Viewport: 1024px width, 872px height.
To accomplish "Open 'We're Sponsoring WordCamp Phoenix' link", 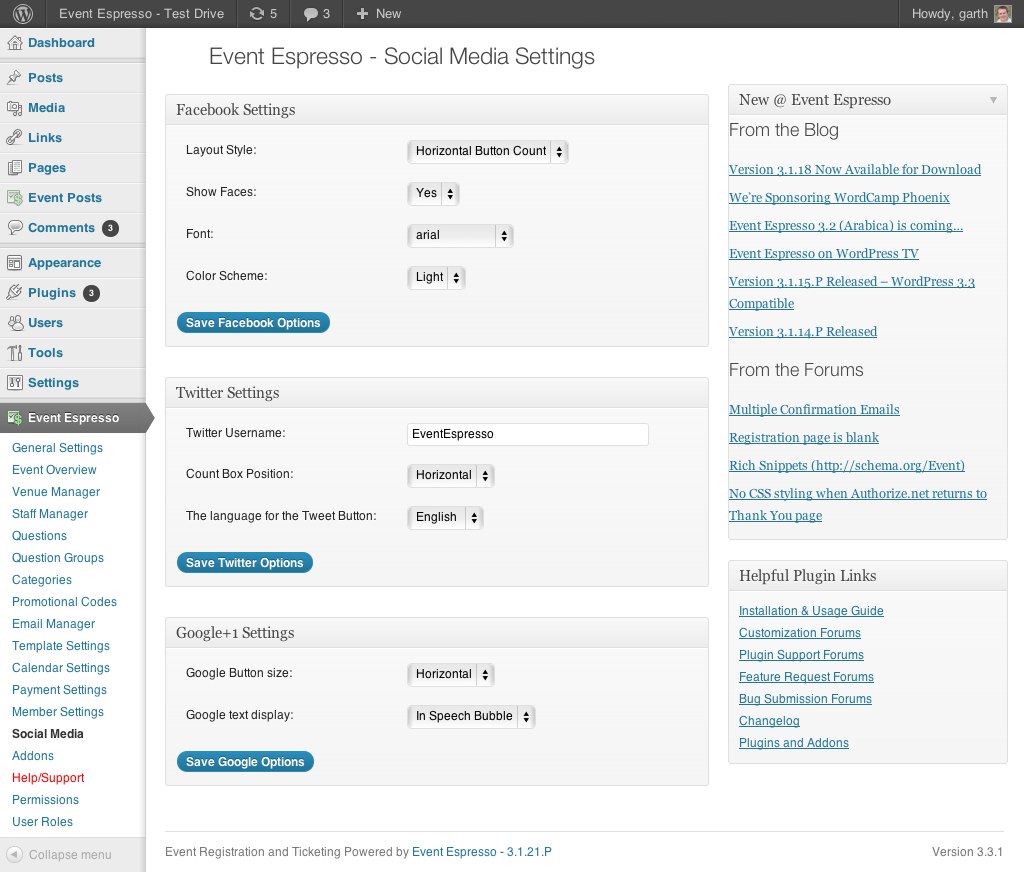I will pos(839,198).
